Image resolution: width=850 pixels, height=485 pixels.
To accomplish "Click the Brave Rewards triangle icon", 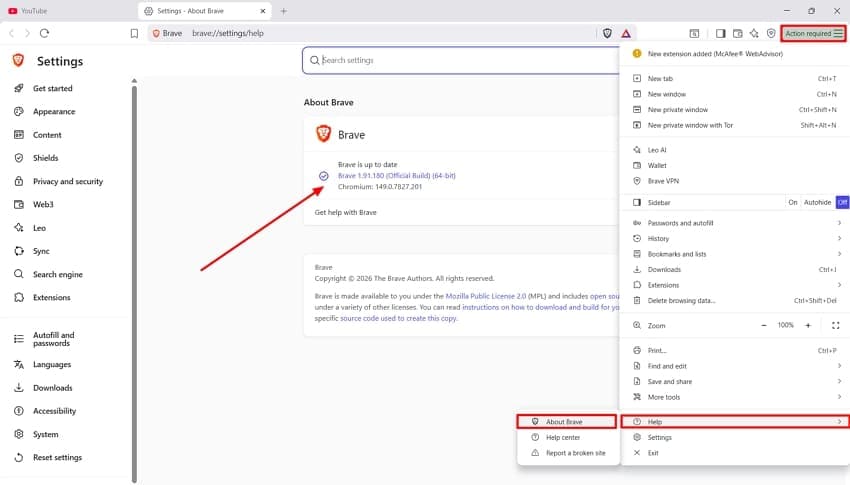I will [626, 34].
